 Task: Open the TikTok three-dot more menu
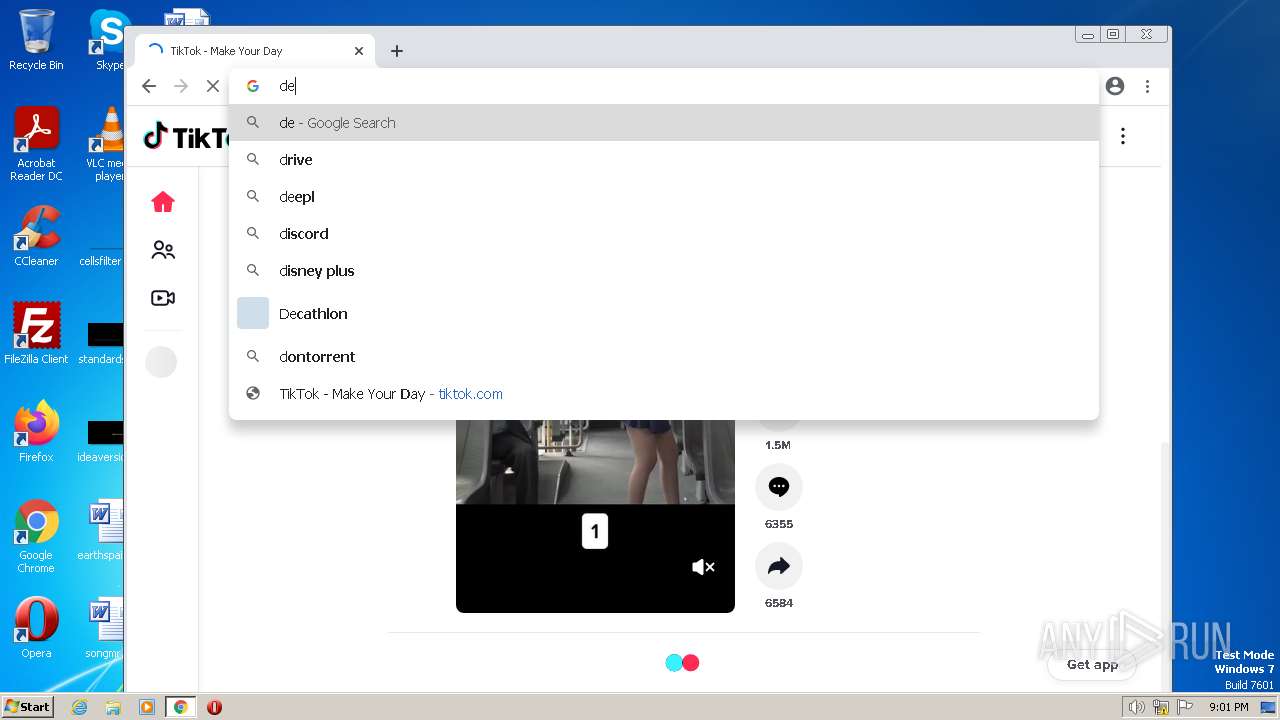1123,136
